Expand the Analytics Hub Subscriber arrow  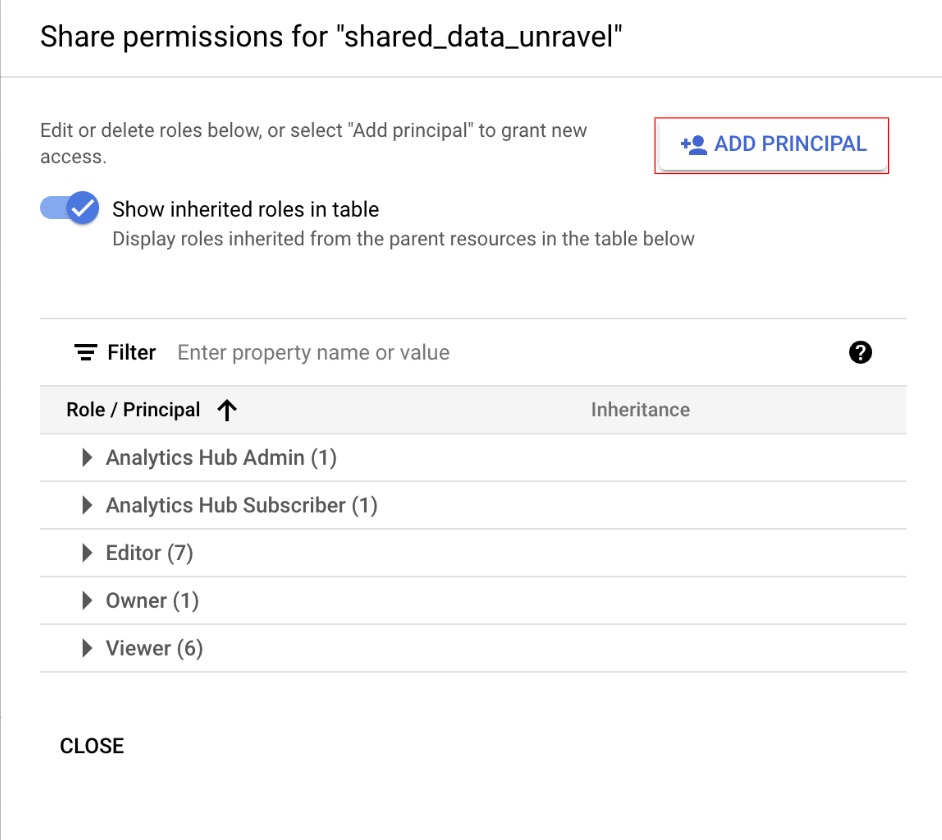(x=87, y=506)
